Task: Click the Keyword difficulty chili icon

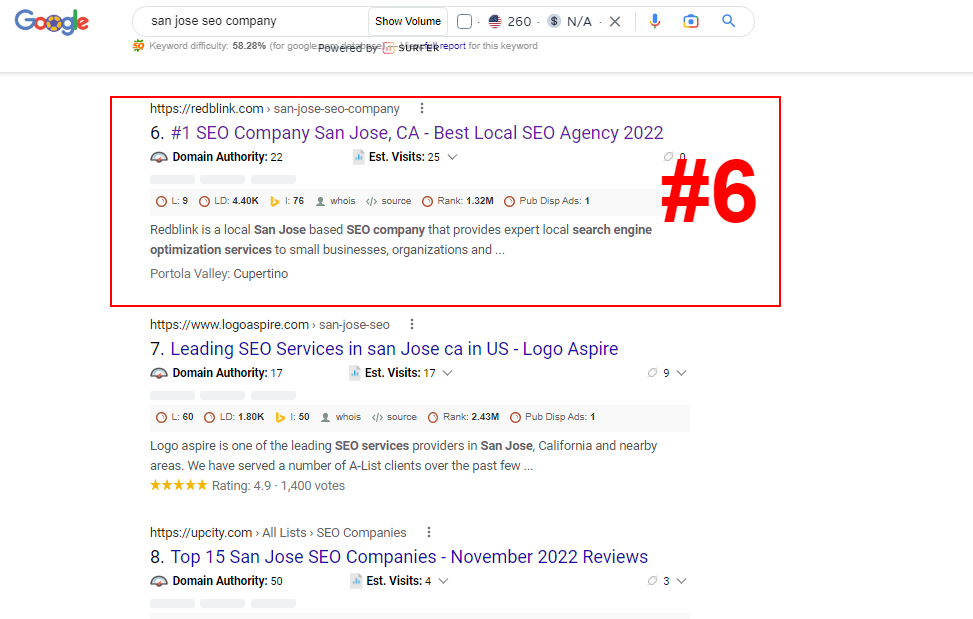Action: point(137,45)
